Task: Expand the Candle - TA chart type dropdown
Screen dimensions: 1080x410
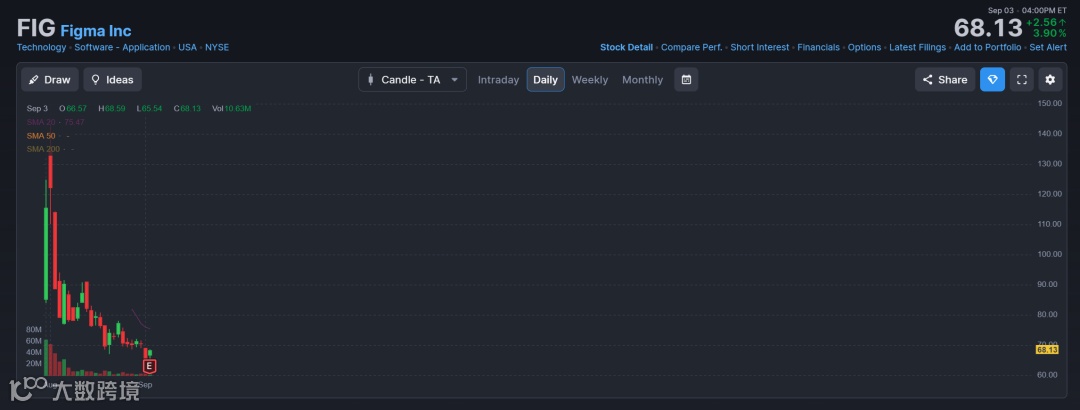Action: tap(412, 80)
